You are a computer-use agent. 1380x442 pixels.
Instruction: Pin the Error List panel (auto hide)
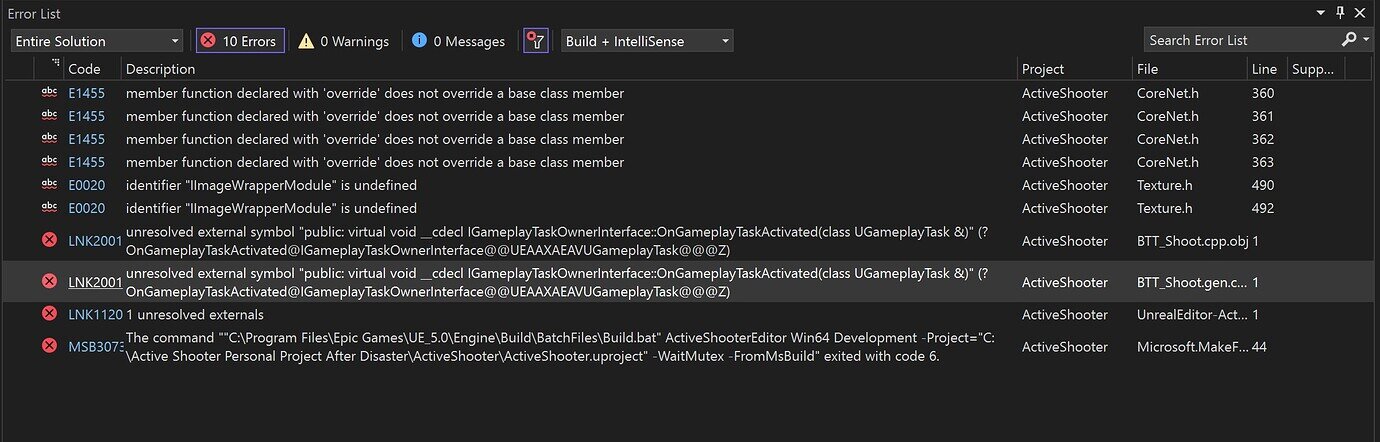(x=1340, y=13)
